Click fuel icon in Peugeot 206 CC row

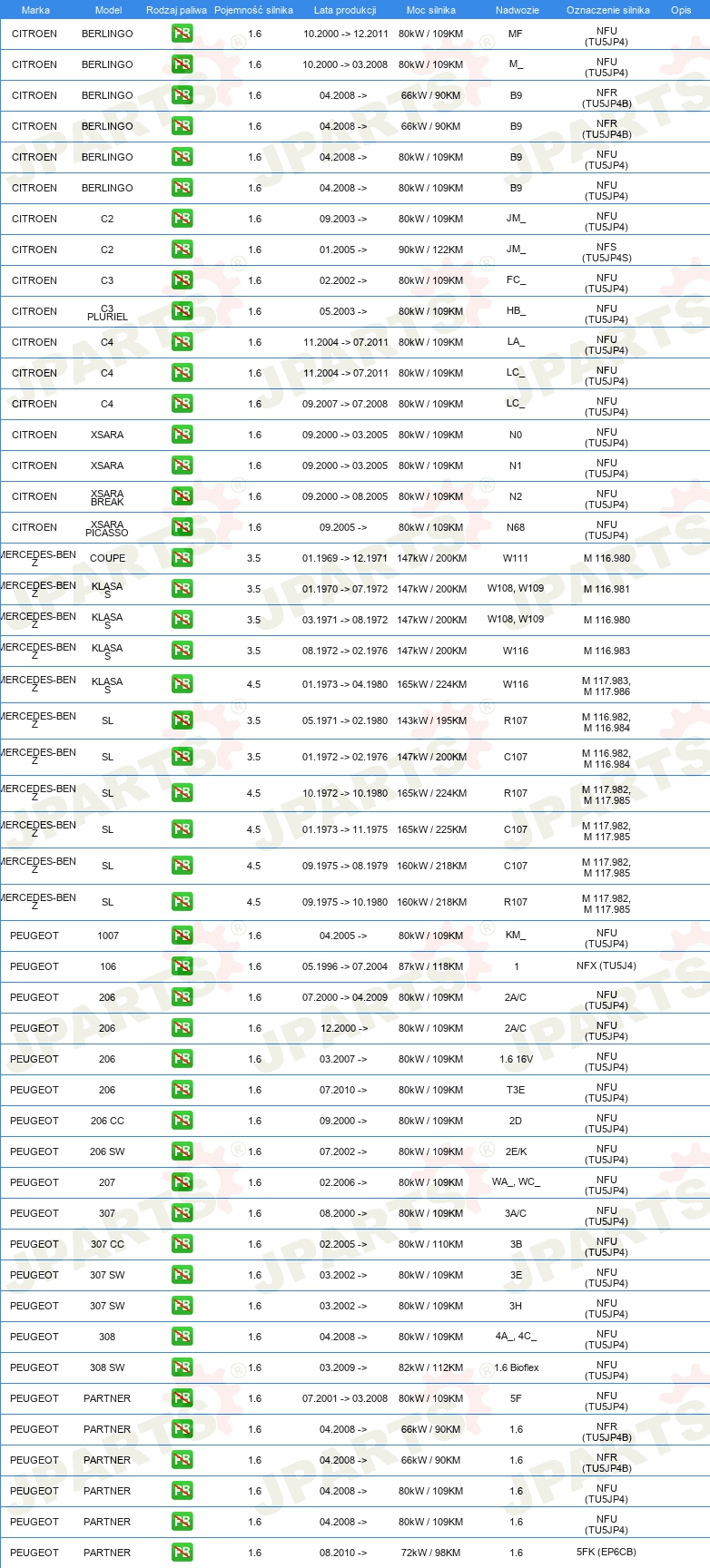(x=182, y=1121)
